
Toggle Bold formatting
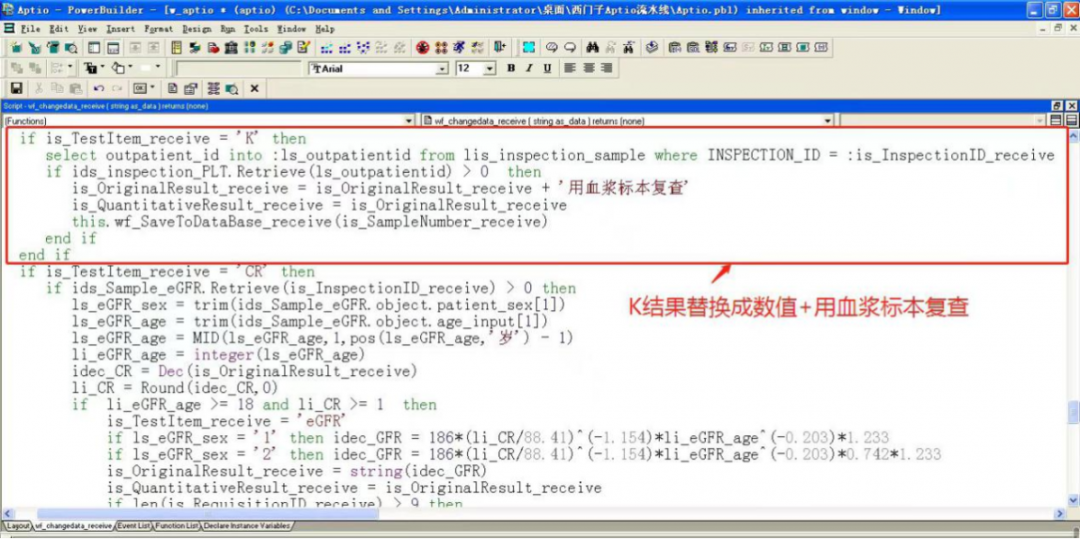511,68
